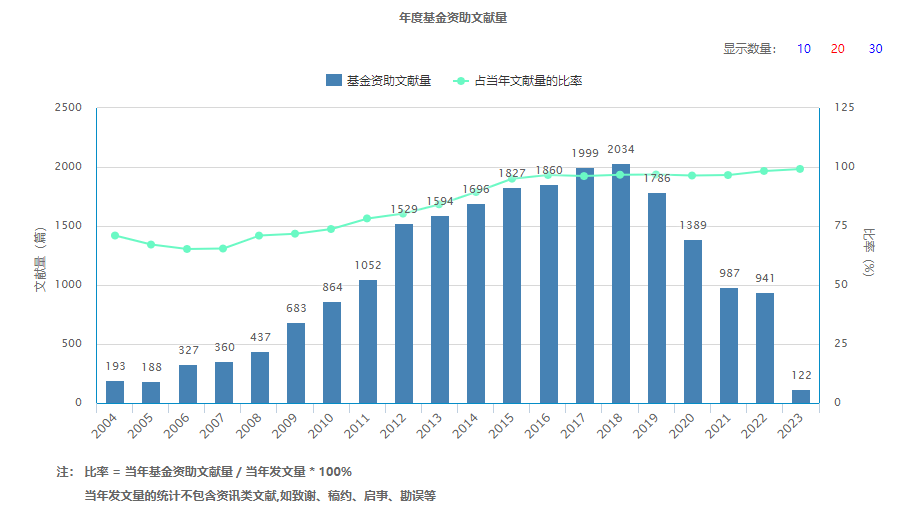This screenshot has width=901, height=521.
Task: Click the 1500 left axis value
Action: click(68, 226)
